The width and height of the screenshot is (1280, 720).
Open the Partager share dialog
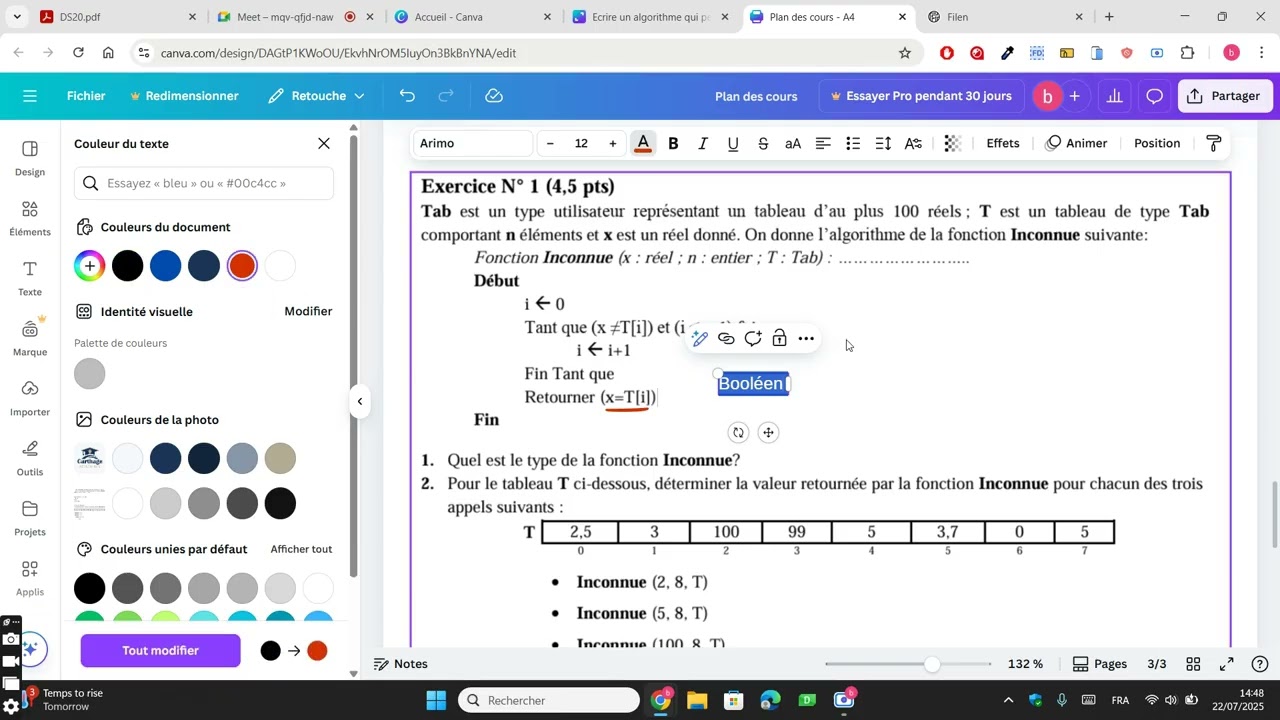pos(1225,96)
